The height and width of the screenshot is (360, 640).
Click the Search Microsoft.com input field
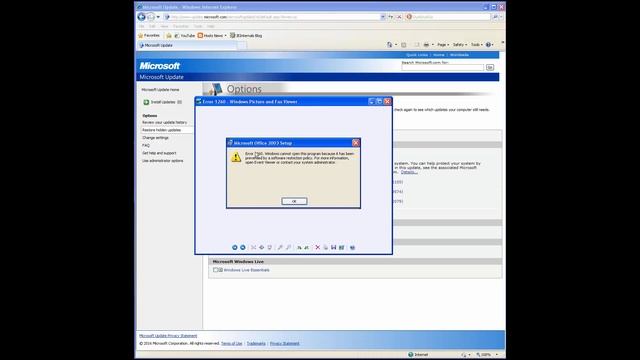tap(442, 67)
